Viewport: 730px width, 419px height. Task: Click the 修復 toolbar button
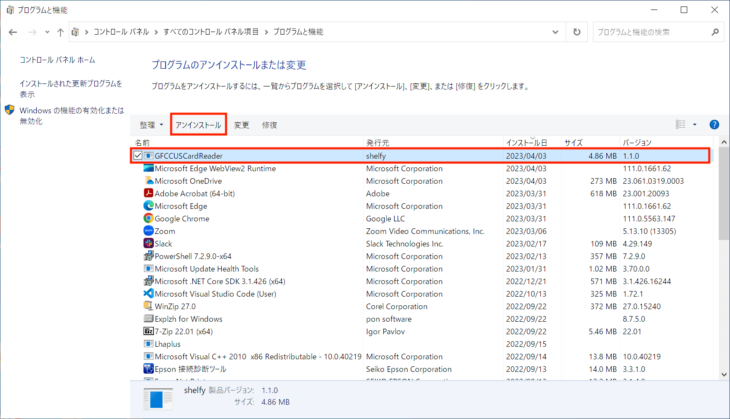pyautogui.click(x=270, y=125)
